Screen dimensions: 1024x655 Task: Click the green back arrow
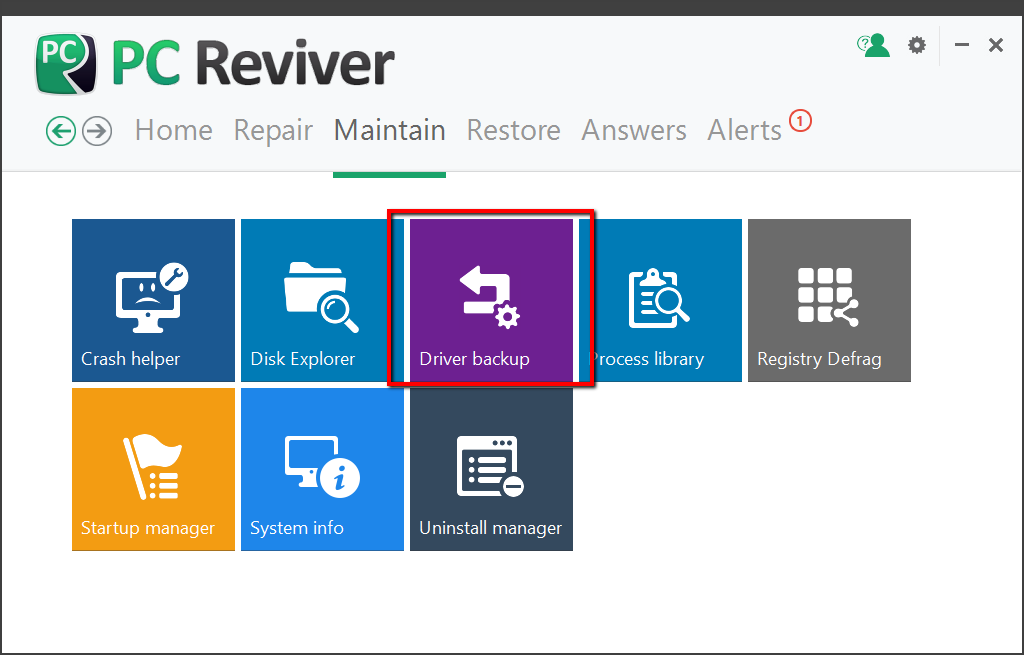[61, 131]
